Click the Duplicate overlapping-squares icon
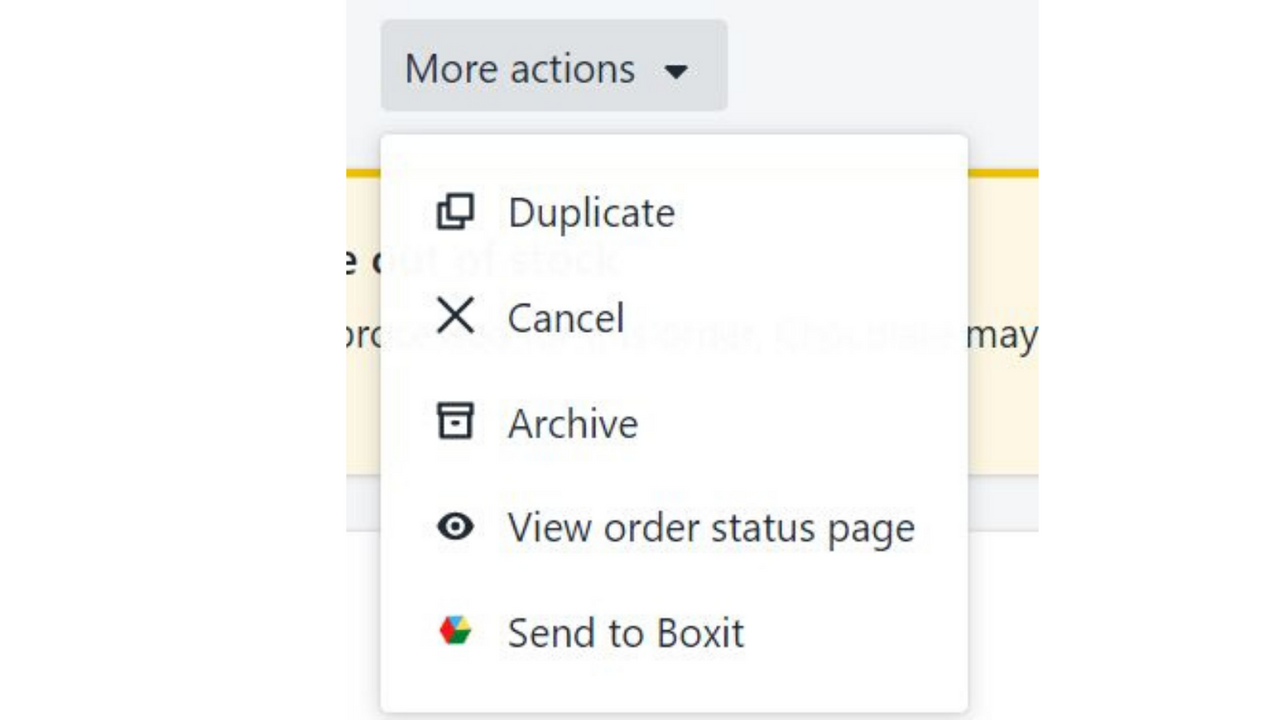Image resolution: width=1280 pixels, height=720 pixels. [456, 211]
